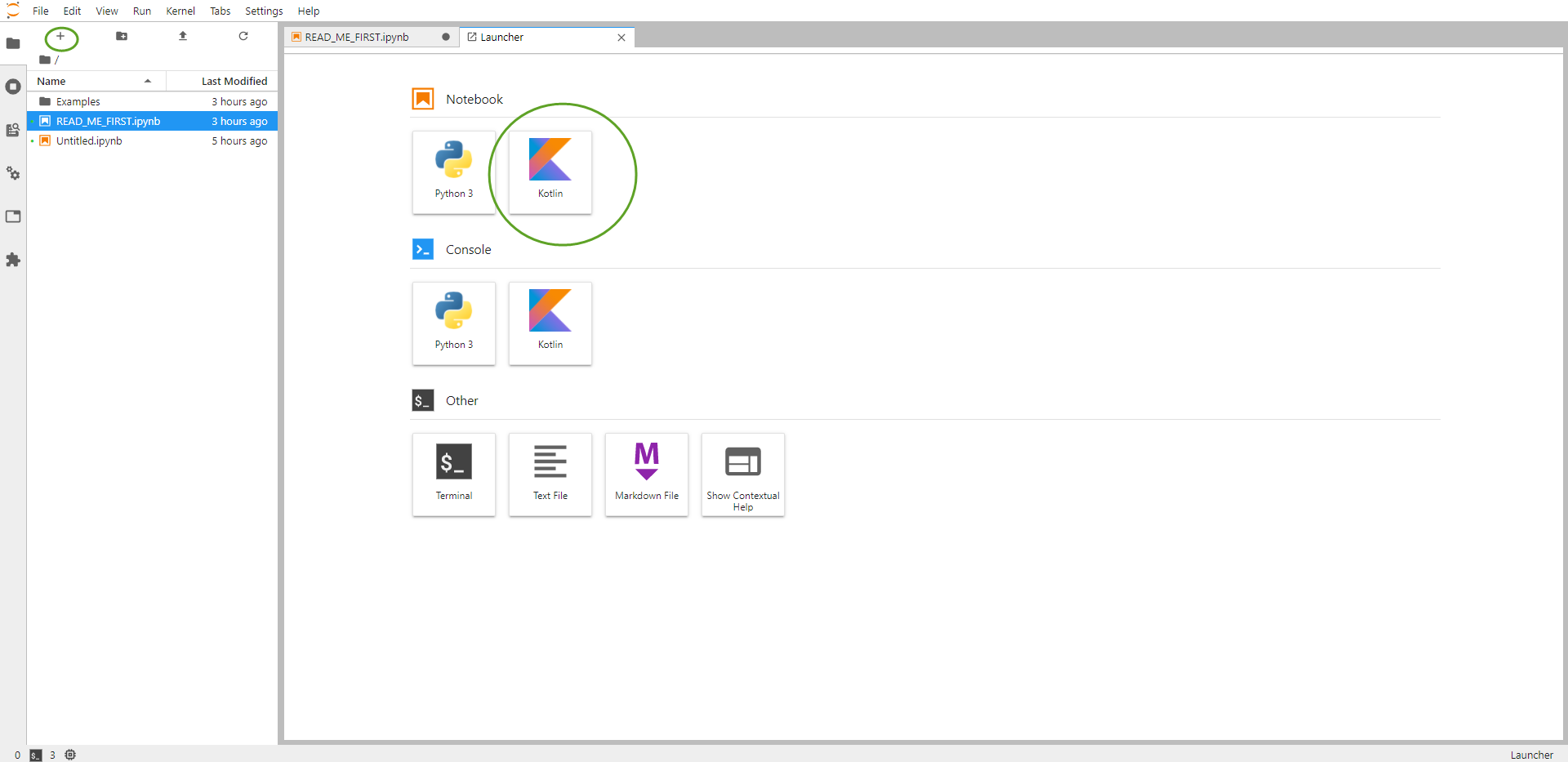Click the New Launcher plus icon
1568x762 pixels.
pyautogui.click(x=60, y=37)
